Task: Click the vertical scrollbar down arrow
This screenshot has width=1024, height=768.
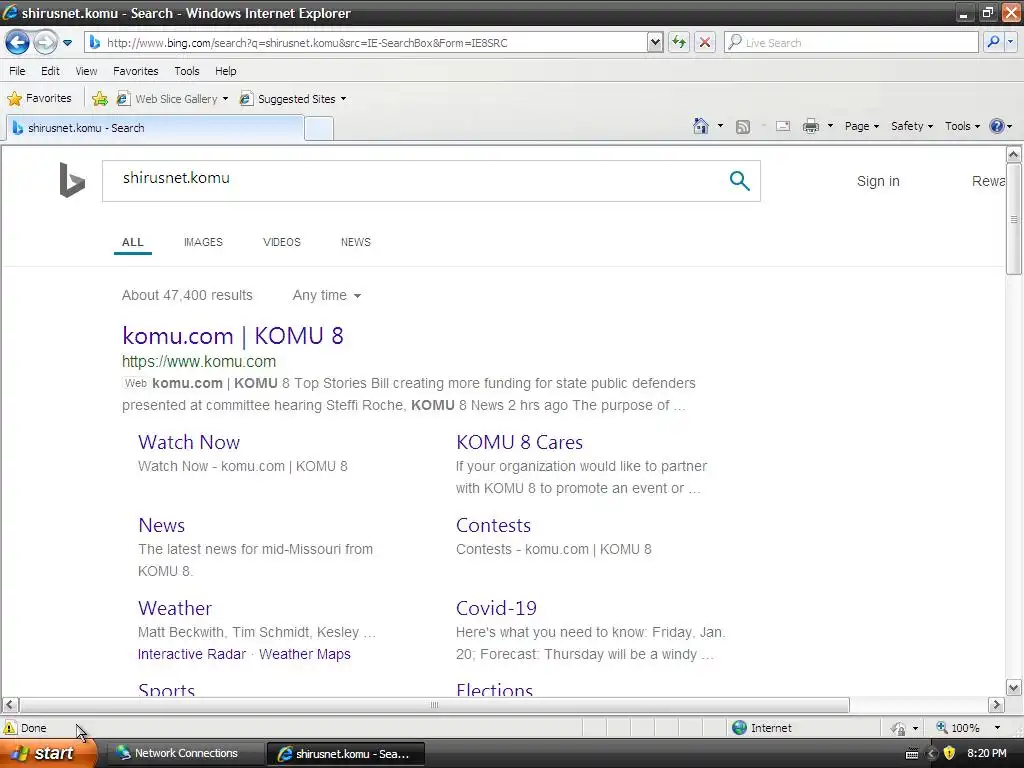Action: [1014, 687]
